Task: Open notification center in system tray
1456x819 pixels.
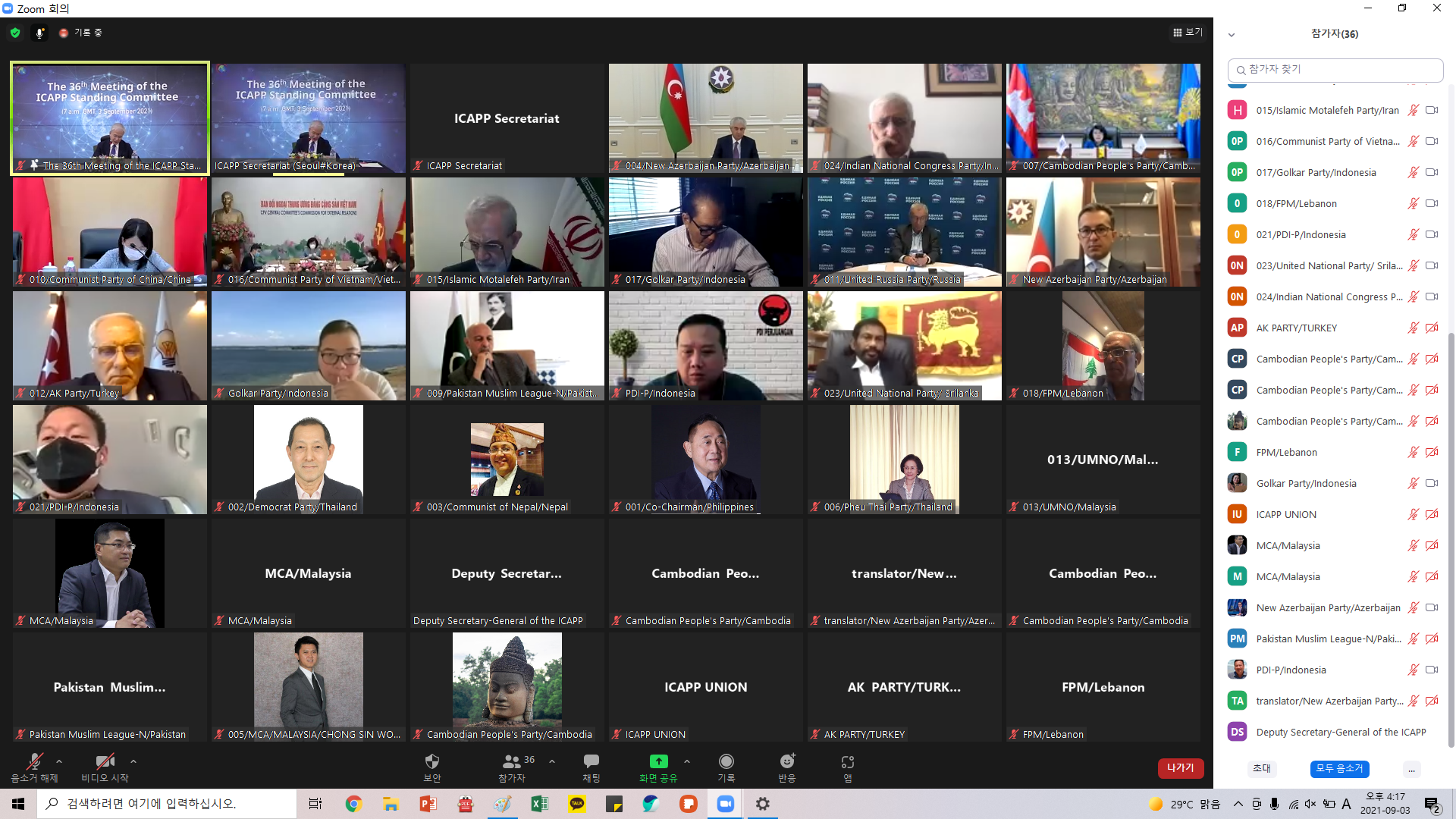Action: point(1432,805)
